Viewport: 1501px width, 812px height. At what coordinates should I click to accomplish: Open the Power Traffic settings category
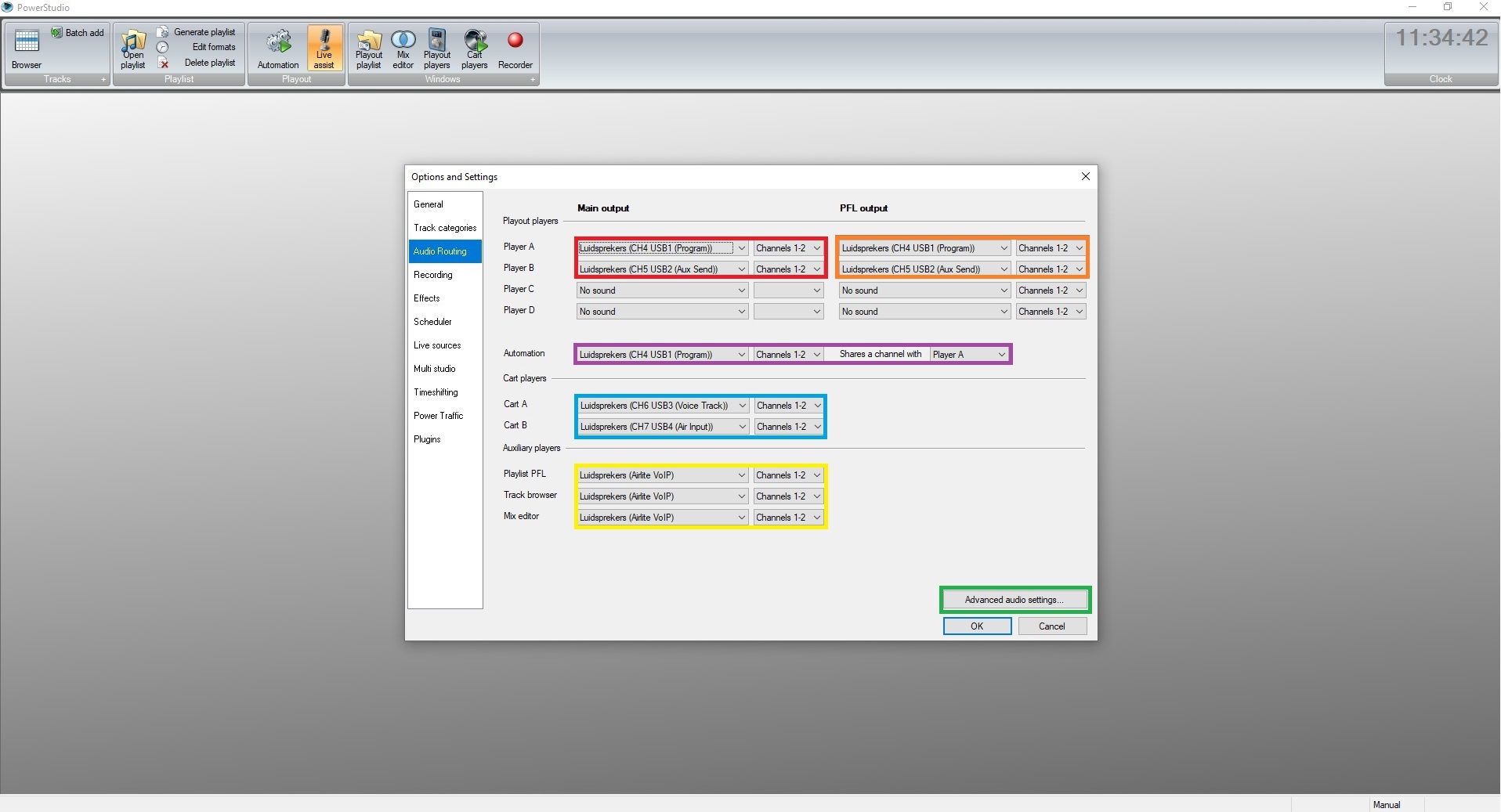438,416
